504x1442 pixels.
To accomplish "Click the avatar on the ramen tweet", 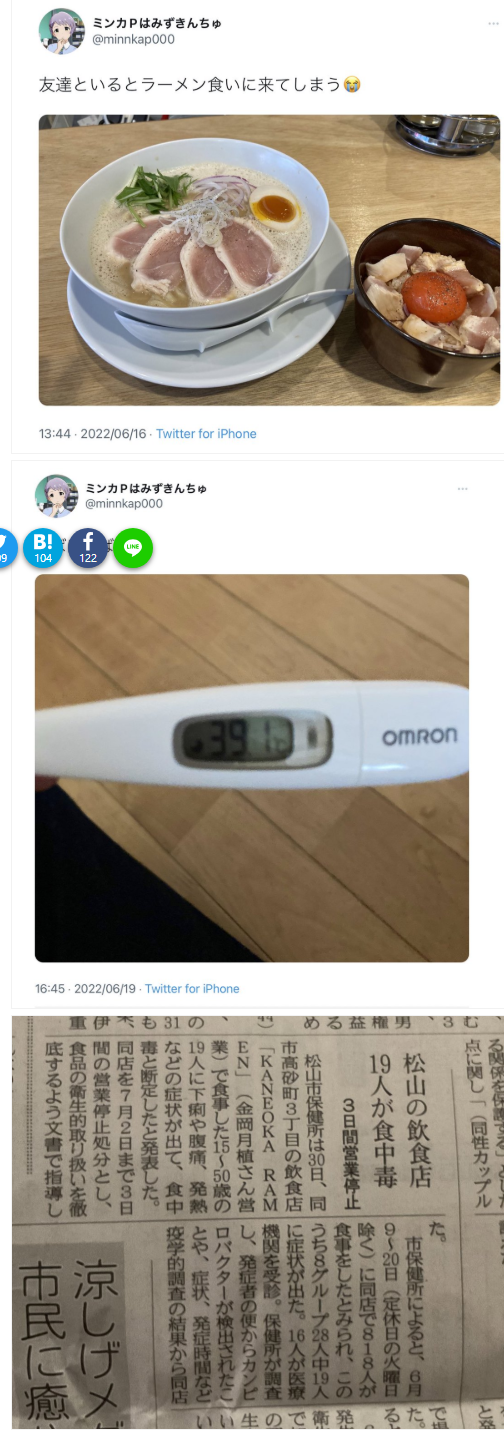I will click(61, 31).
